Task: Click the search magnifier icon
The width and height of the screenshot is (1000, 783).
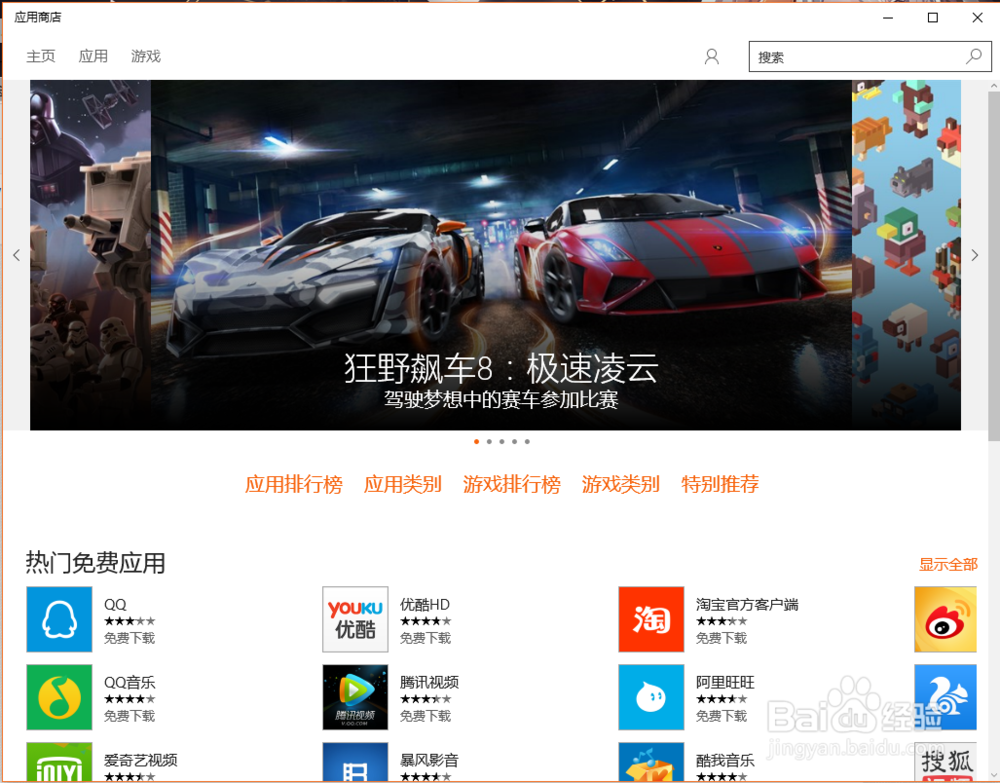Action: [x=974, y=57]
